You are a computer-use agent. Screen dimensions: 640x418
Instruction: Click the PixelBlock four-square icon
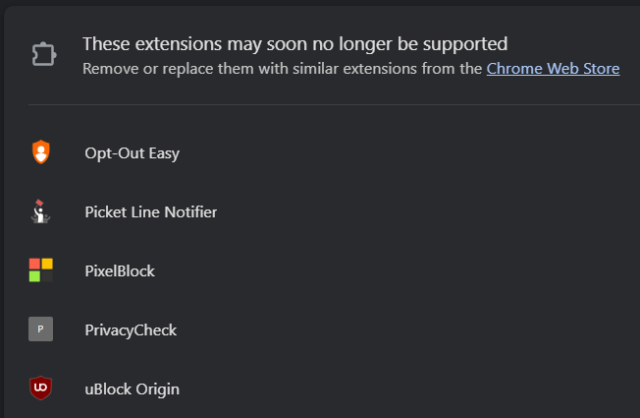tap(41, 270)
